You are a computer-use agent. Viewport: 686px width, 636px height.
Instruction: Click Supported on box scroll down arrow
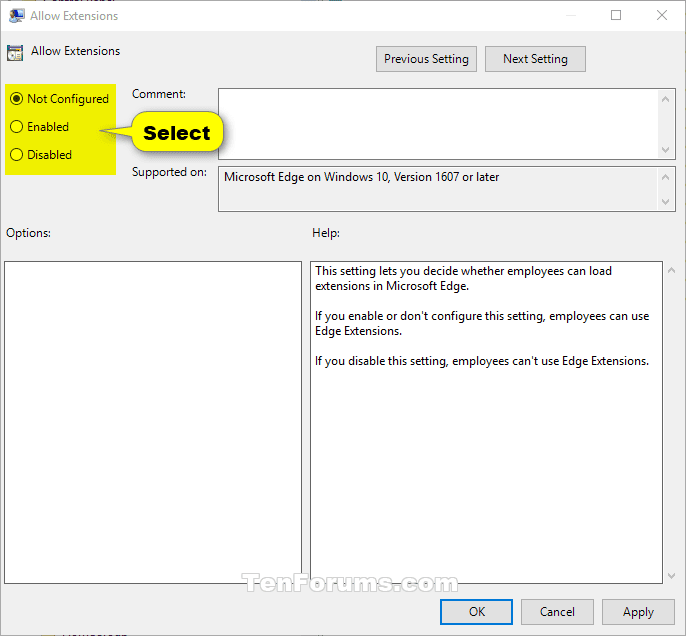coord(665,202)
